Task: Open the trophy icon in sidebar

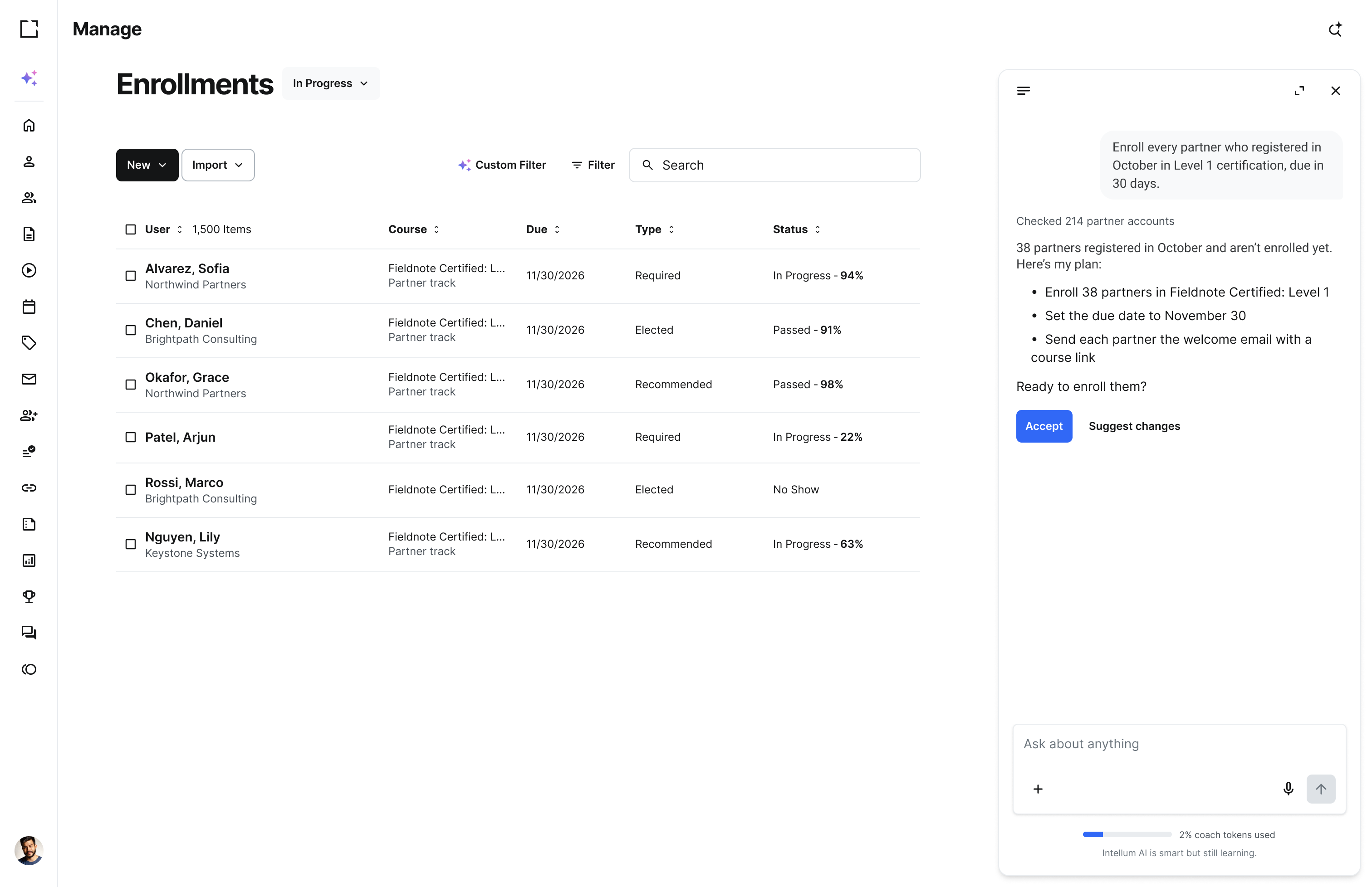Action: click(x=29, y=597)
